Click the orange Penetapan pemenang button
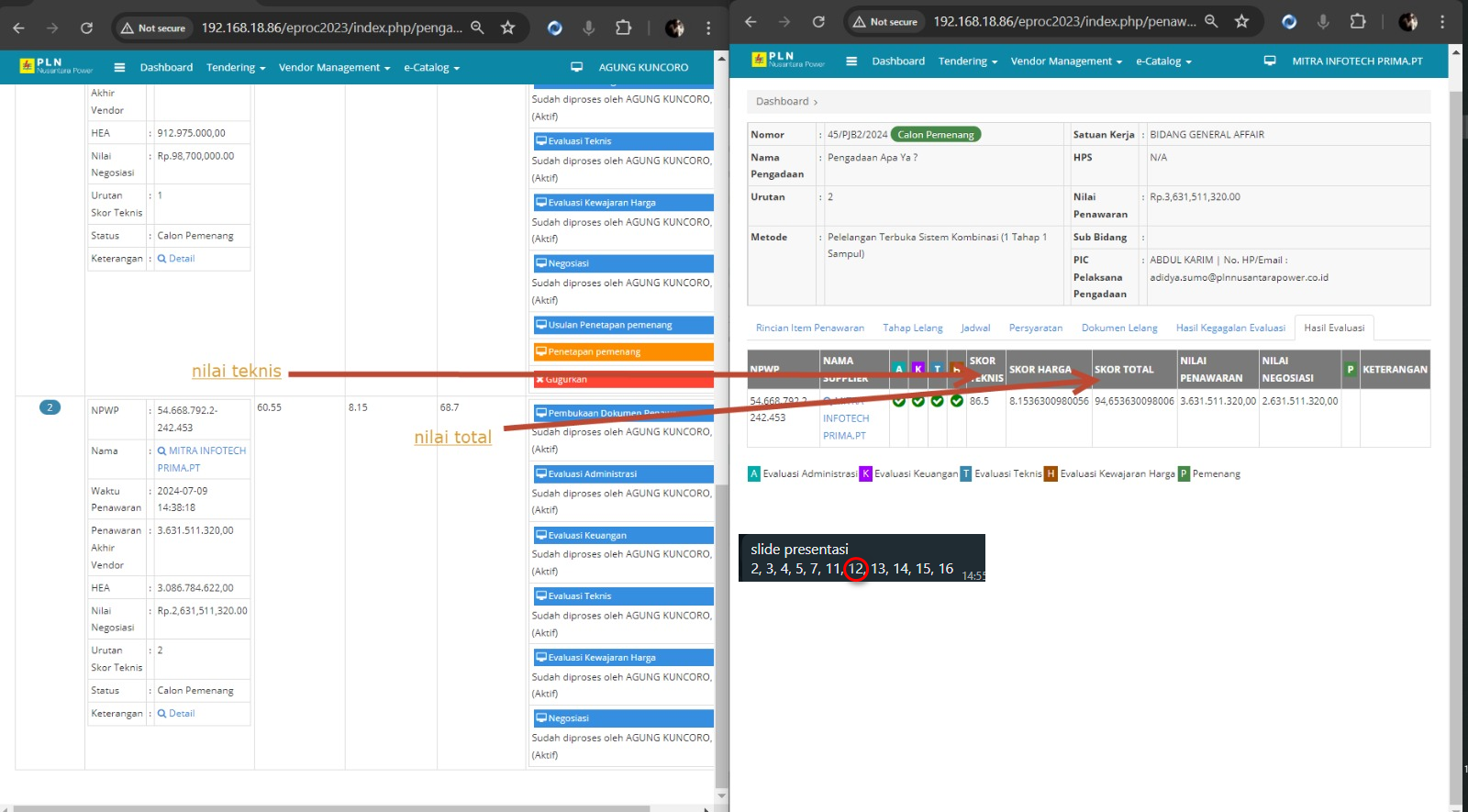1468x812 pixels. pyautogui.click(x=623, y=351)
